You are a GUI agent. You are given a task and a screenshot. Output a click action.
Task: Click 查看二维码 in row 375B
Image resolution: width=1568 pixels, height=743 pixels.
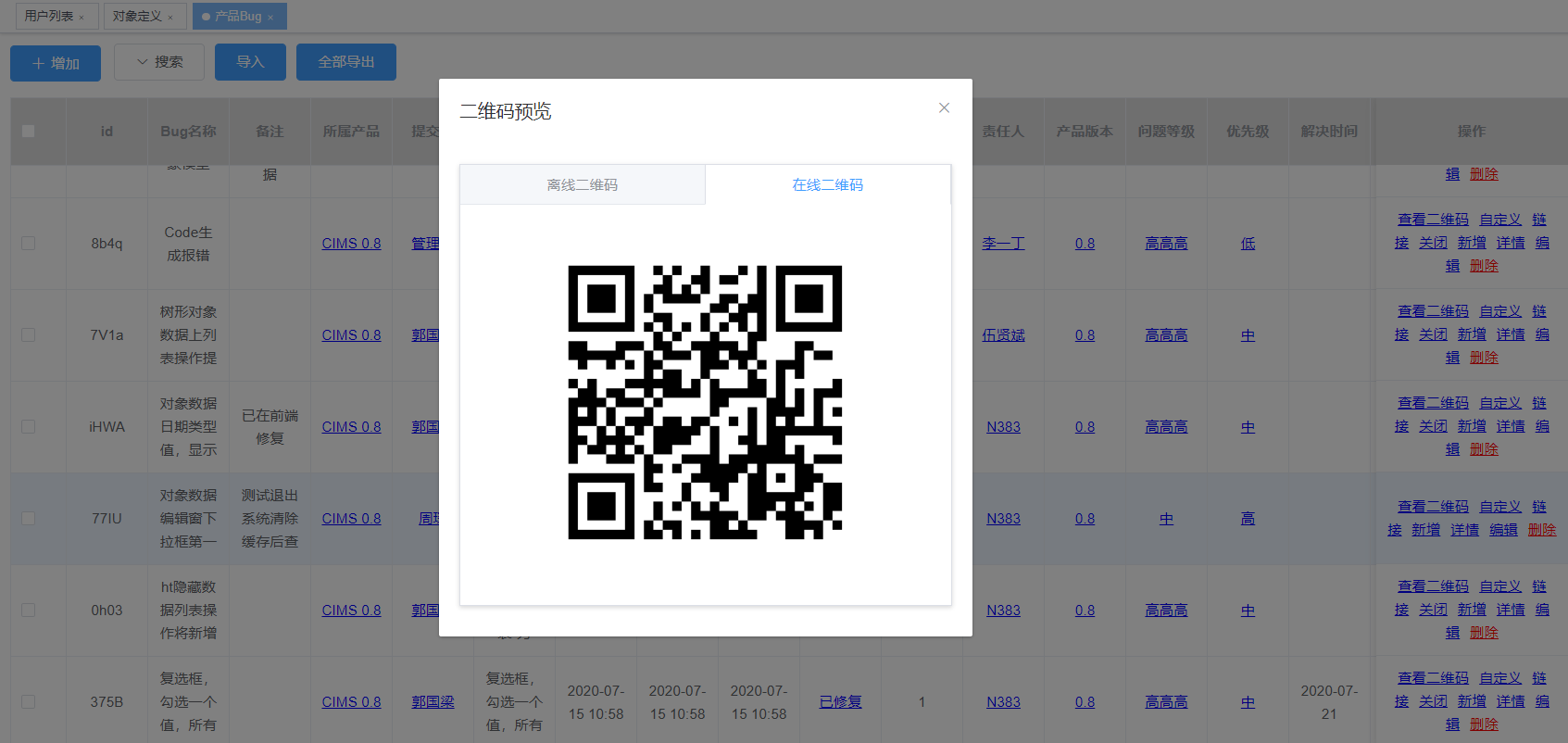pyautogui.click(x=1433, y=678)
